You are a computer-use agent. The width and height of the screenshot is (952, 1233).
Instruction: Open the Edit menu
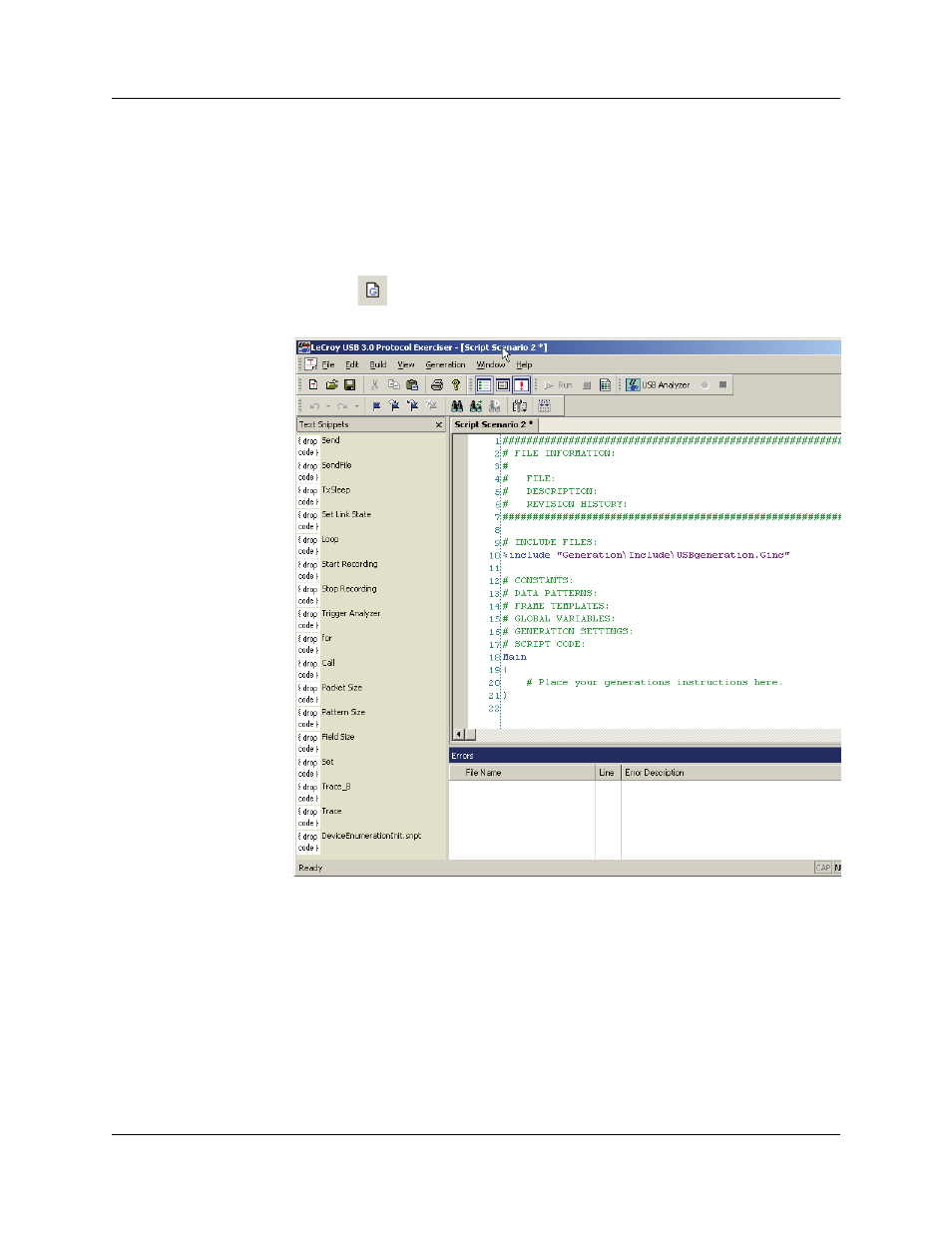(x=352, y=365)
